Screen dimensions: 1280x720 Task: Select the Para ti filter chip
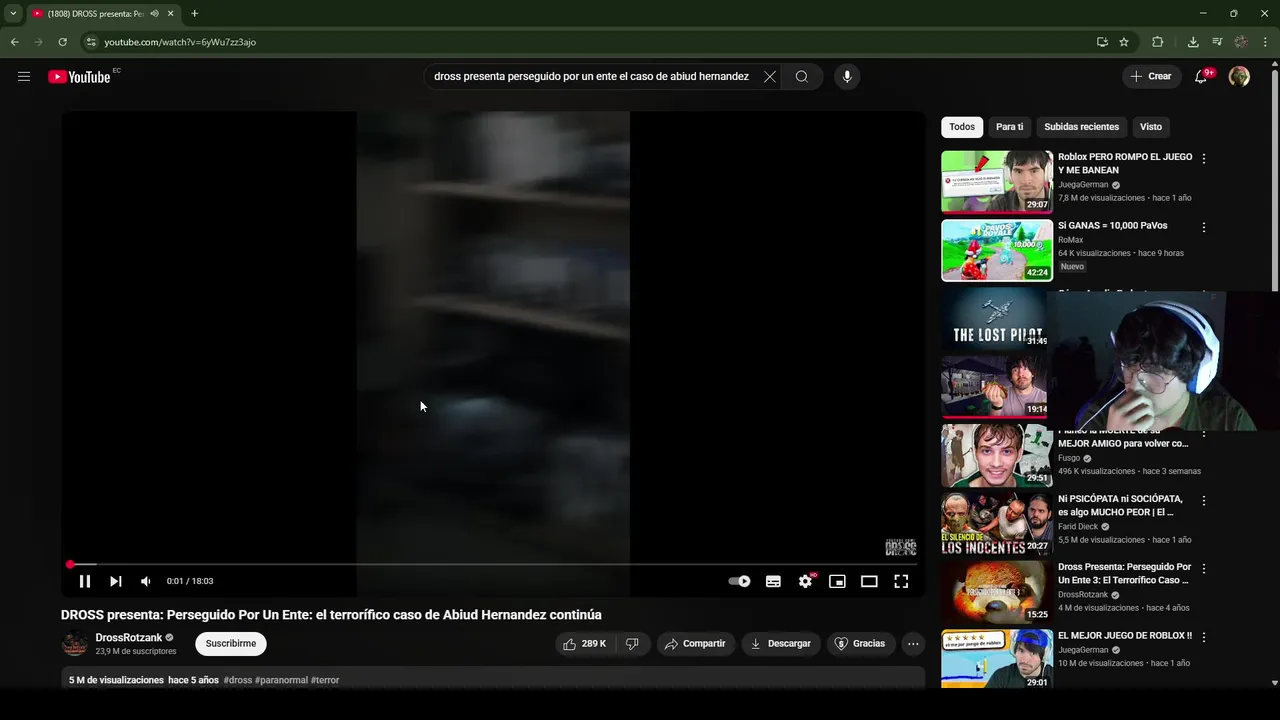pyautogui.click(x=1010, y=127)
